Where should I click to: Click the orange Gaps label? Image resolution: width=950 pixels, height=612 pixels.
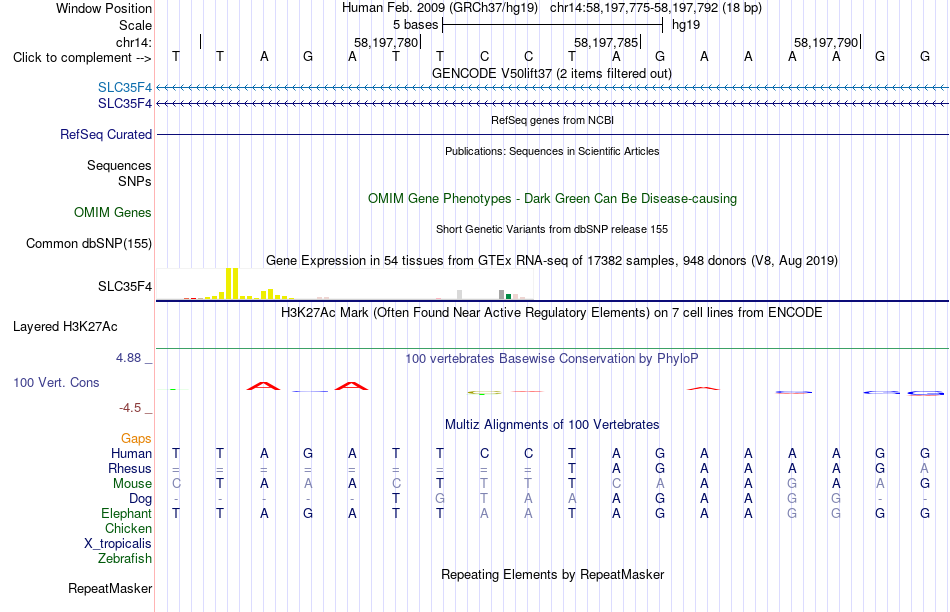click(136, 438)
